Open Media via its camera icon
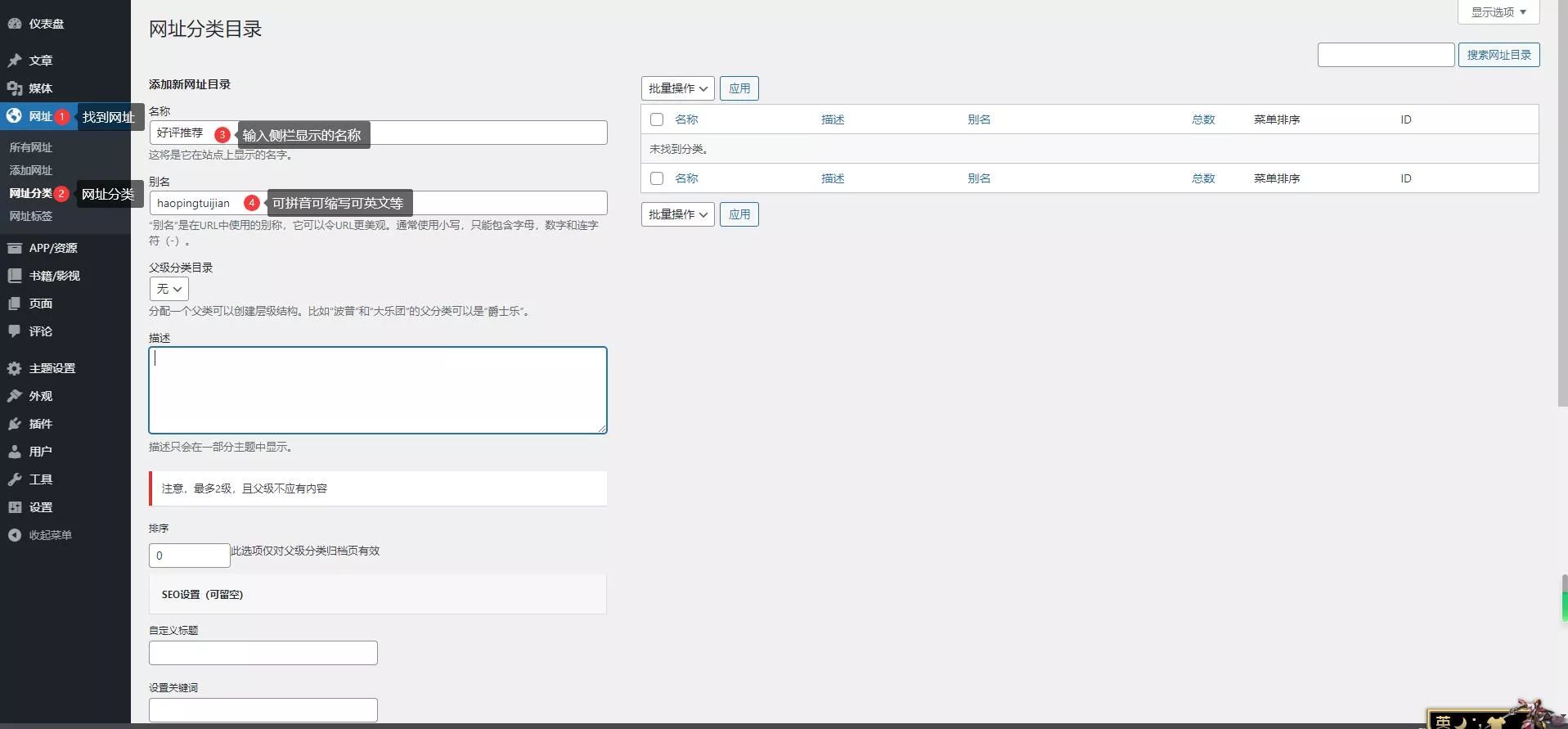The image size is (1568, 729). (x=15, y=88)
